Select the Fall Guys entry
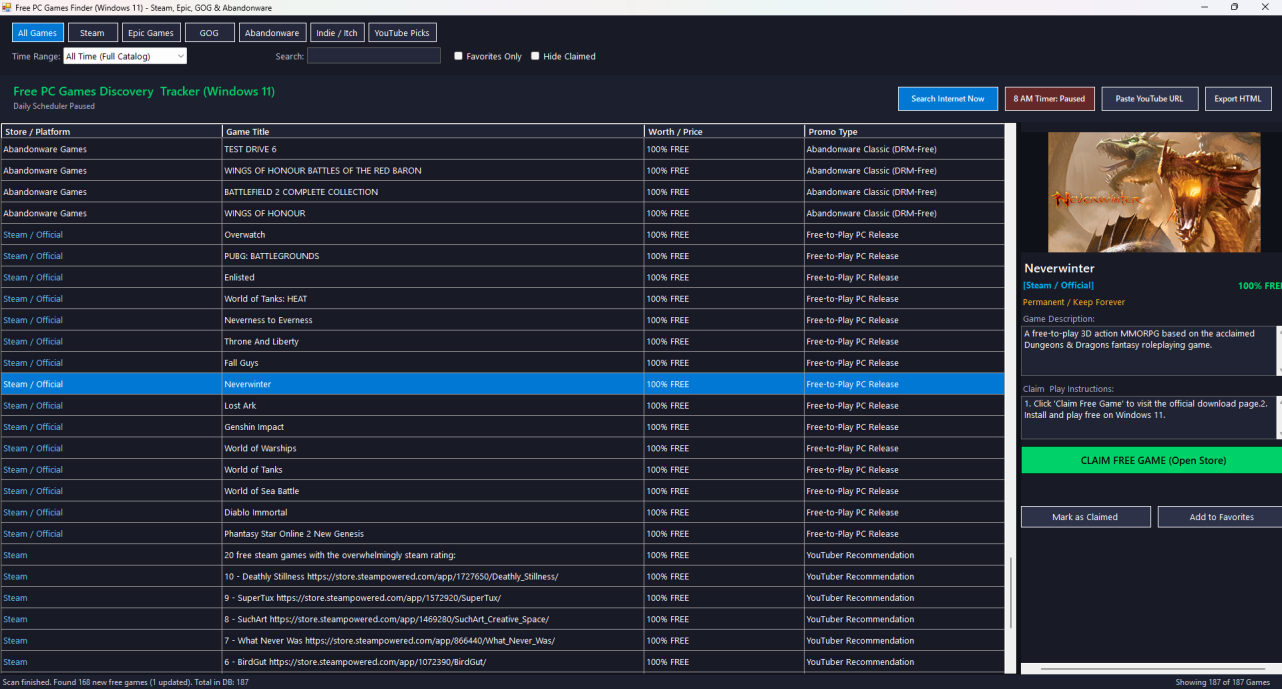 (502, 363)
